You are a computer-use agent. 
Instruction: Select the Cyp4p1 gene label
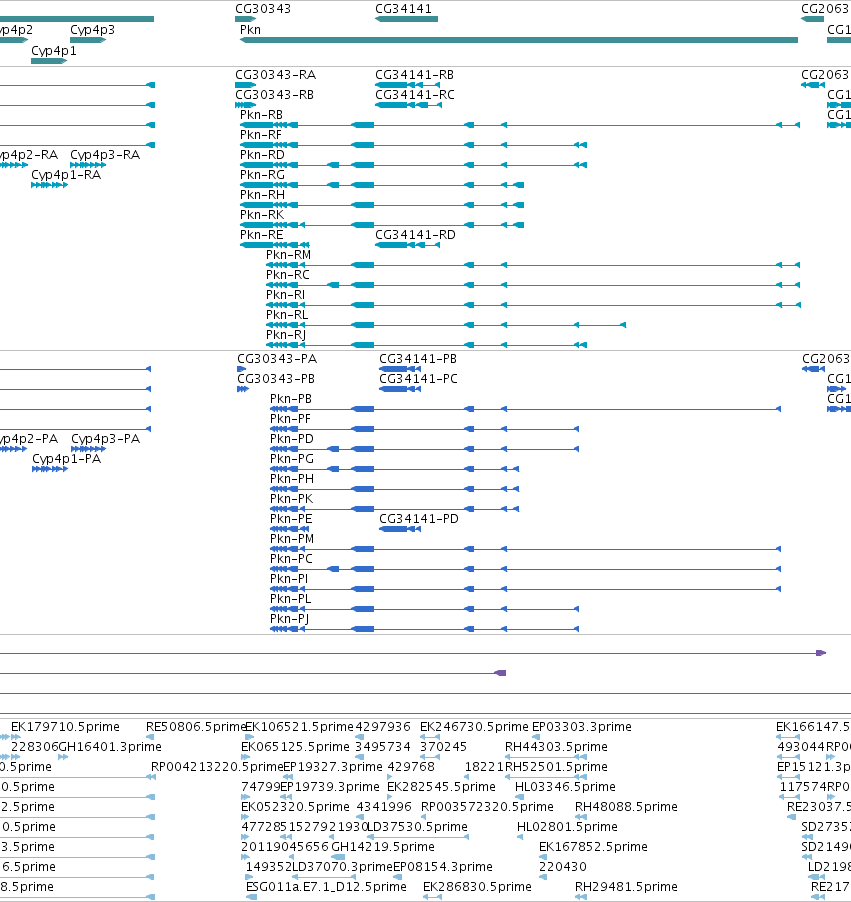click(x=54, y=51)
